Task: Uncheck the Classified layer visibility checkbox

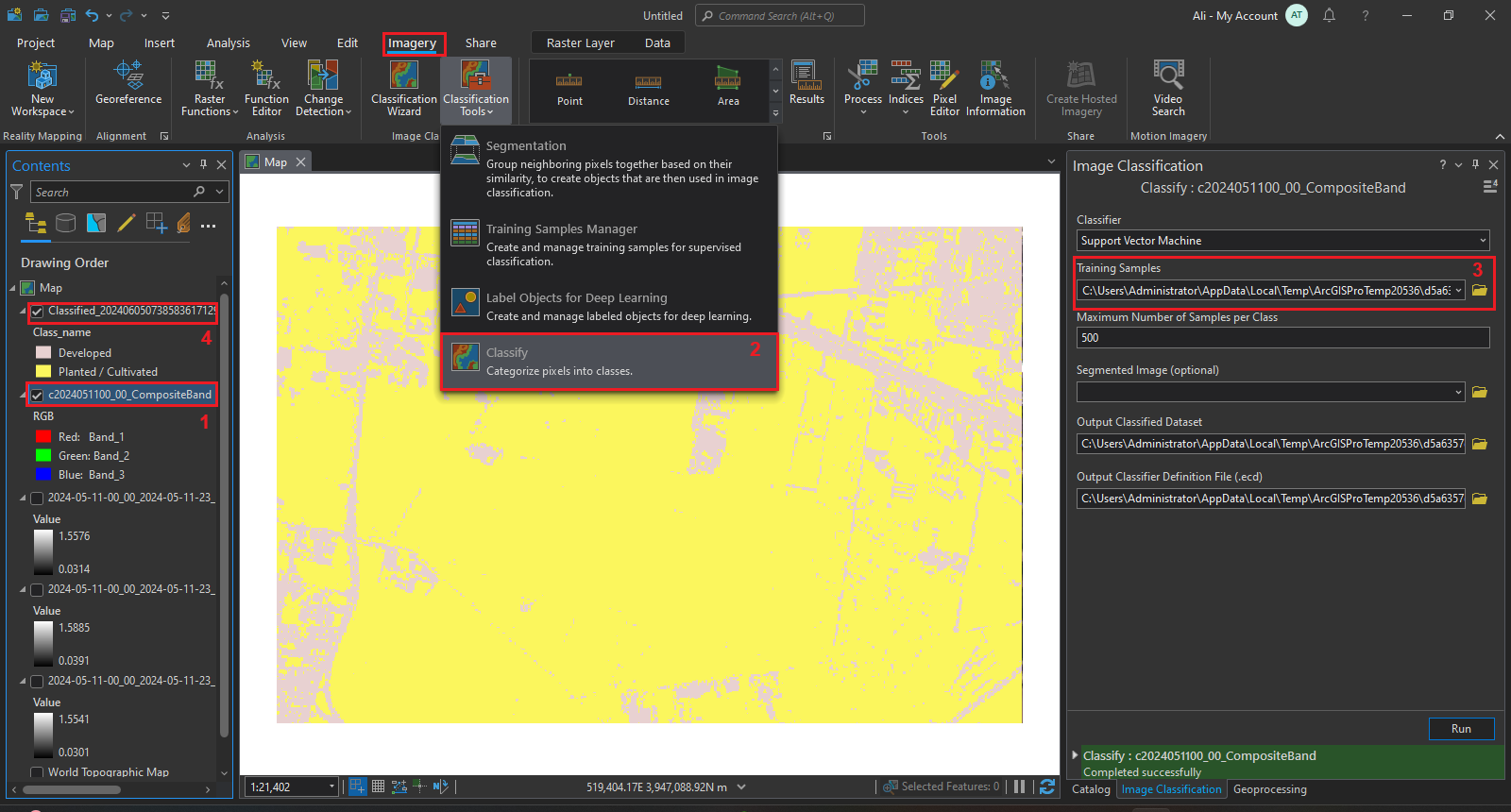Action: pos(38,312)
